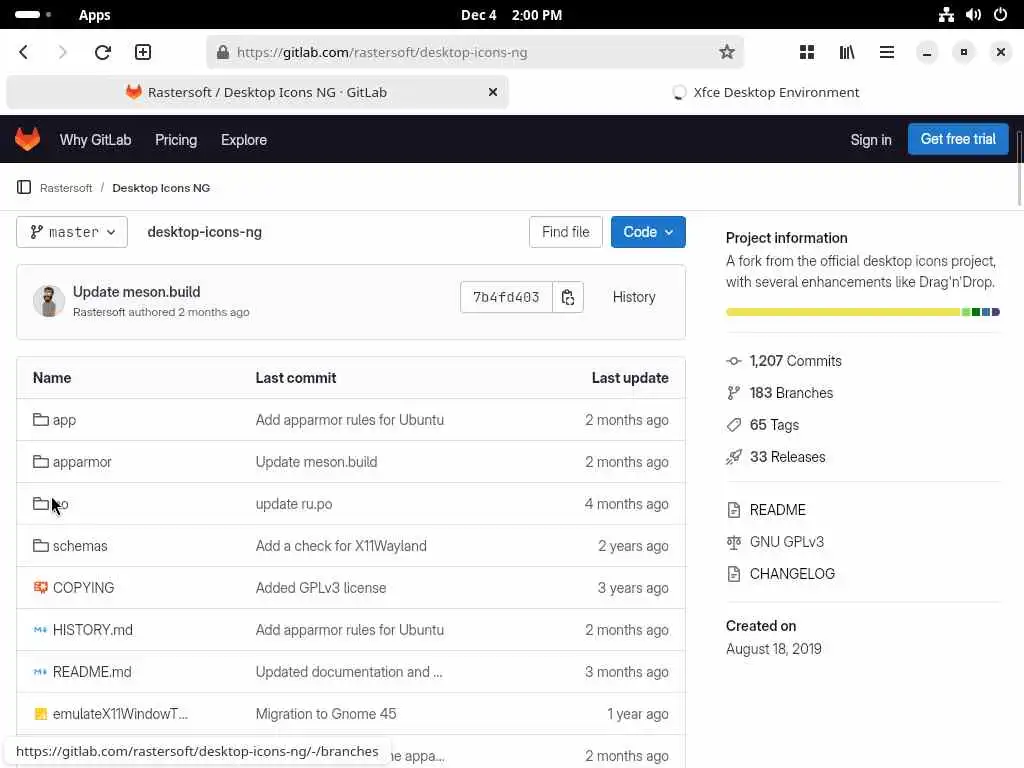Click the Find file button
The height and width of the screenshot is (768, 1024).
coord(566,232)
